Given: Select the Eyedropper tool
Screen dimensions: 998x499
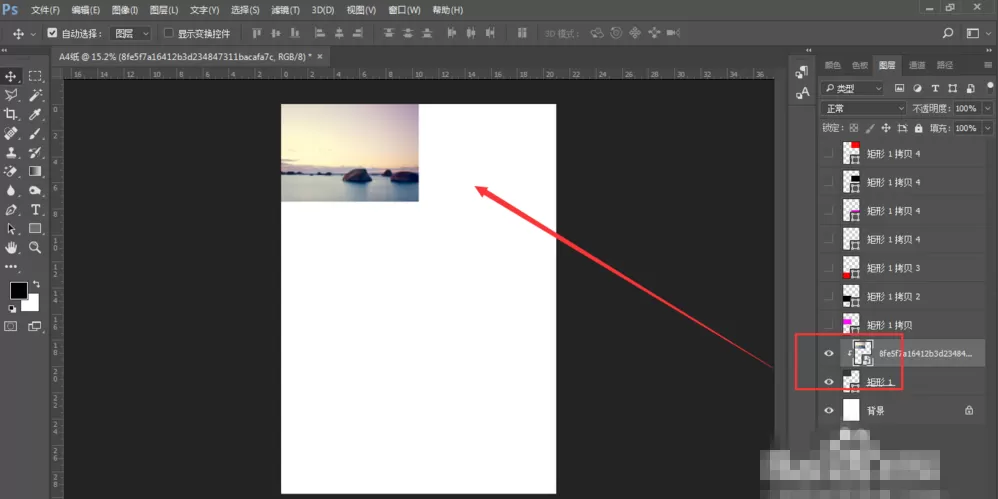Looking at the screenshot, I should (36, 115).
